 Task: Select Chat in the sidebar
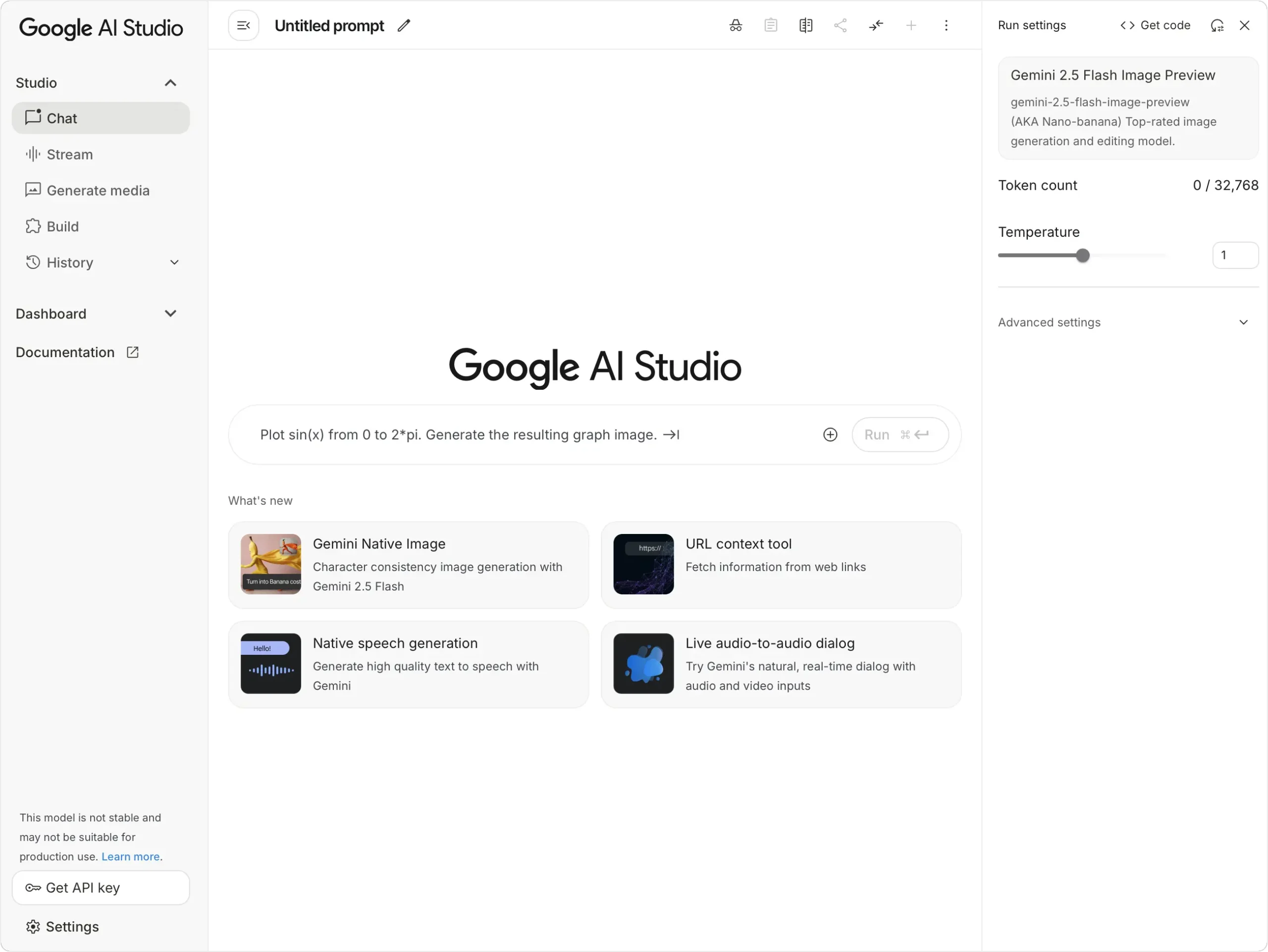tap(101, 119)
